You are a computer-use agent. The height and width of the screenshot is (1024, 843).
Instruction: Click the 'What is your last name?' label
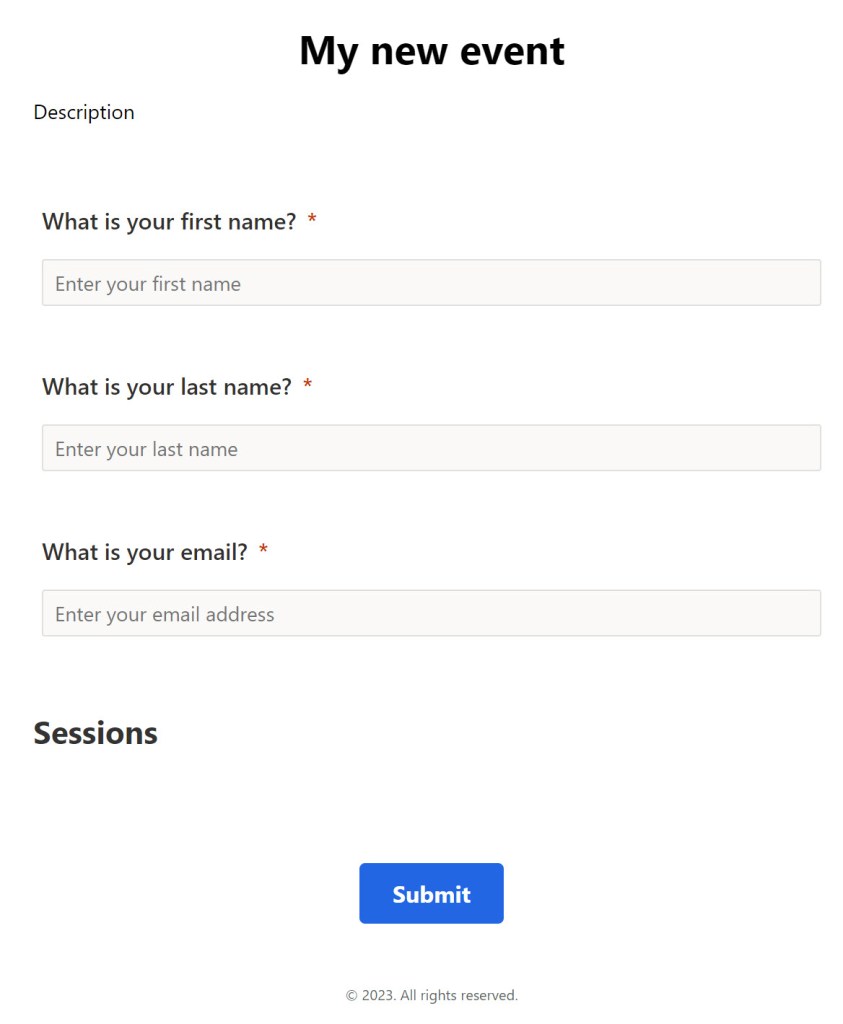pos(167,386)
